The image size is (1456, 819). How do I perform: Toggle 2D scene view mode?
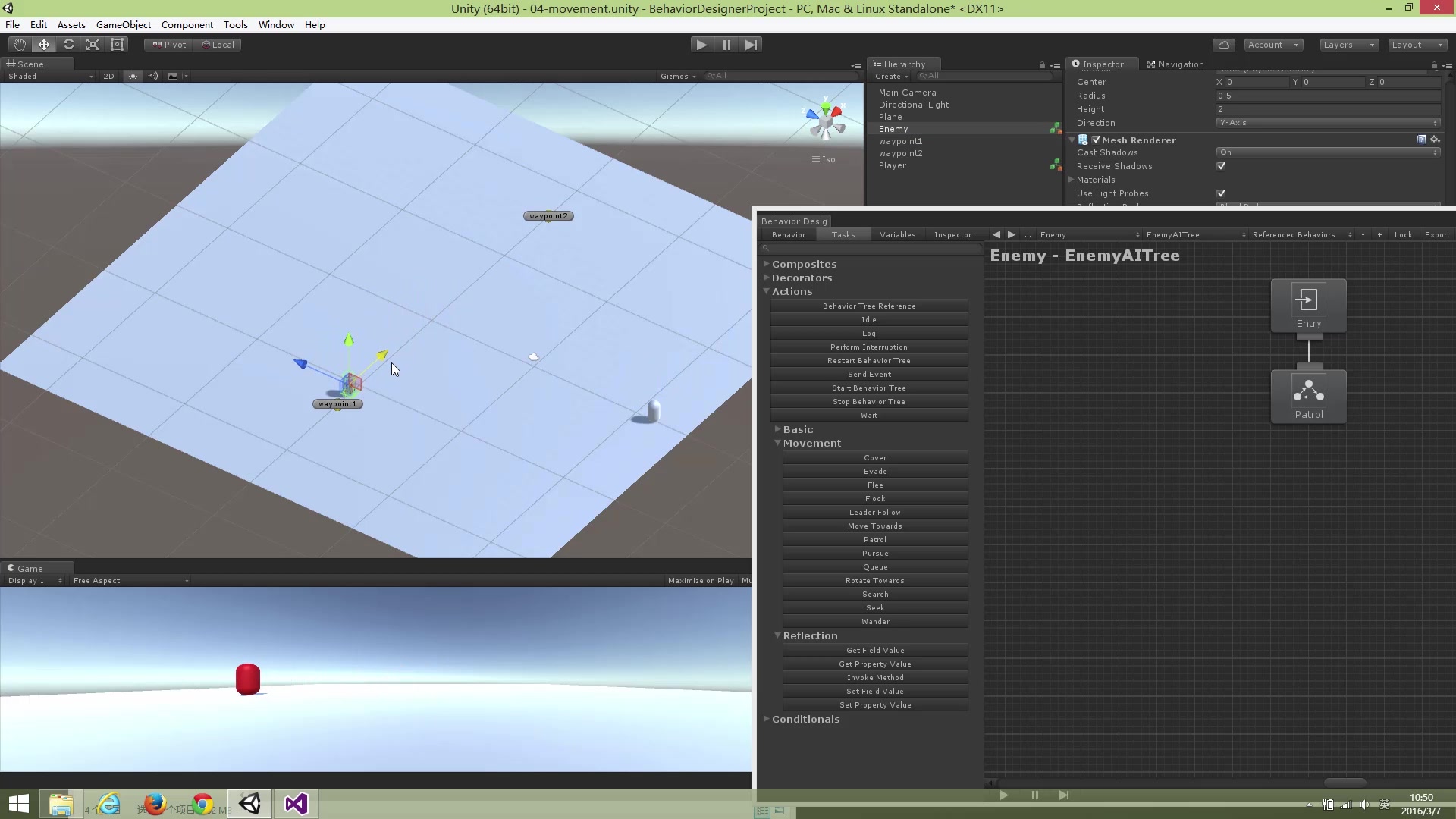(x=108, y=76)
